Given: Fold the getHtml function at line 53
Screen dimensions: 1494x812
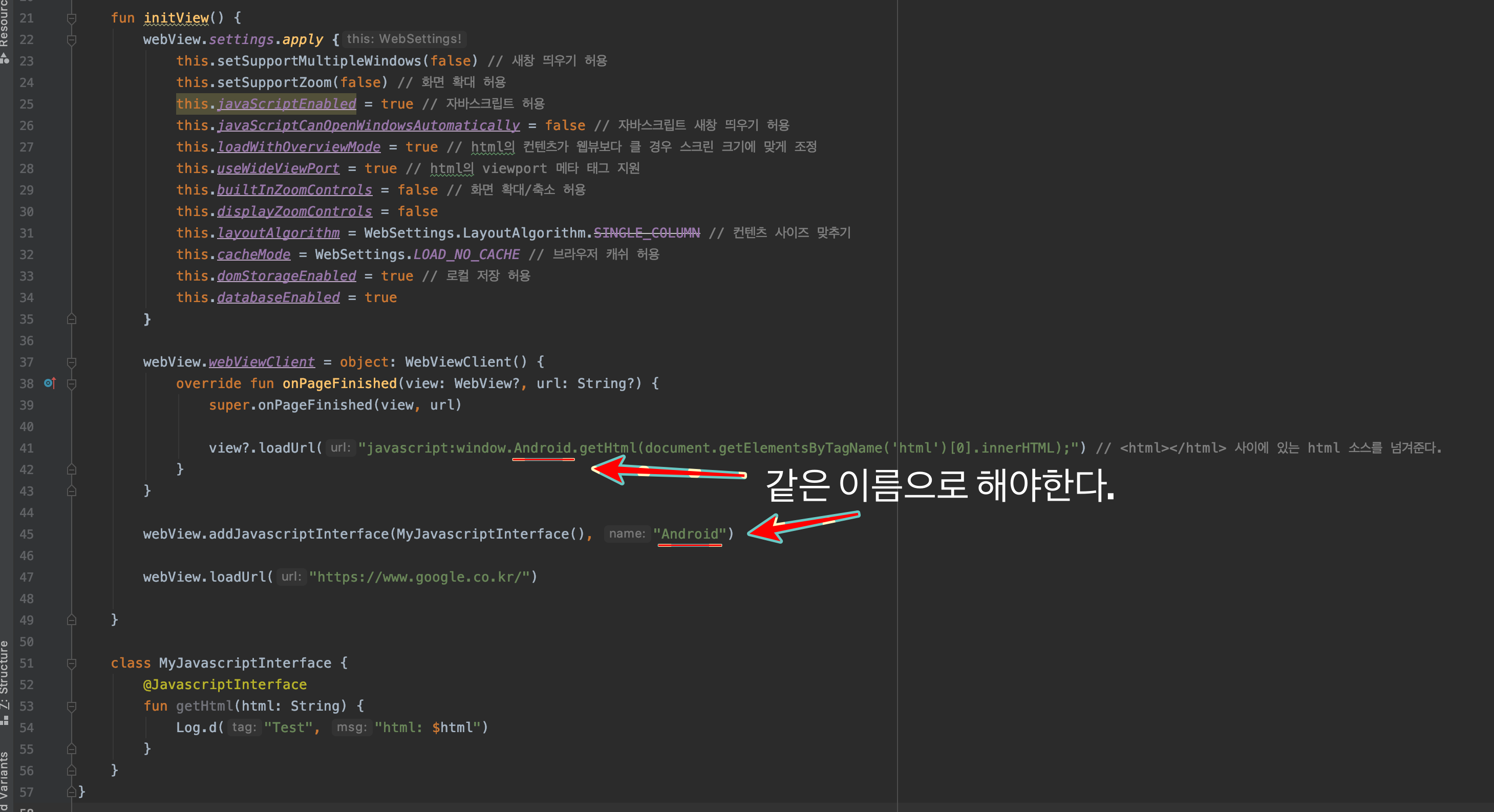Looking at the screenshot, I should [x=71, y=707].
